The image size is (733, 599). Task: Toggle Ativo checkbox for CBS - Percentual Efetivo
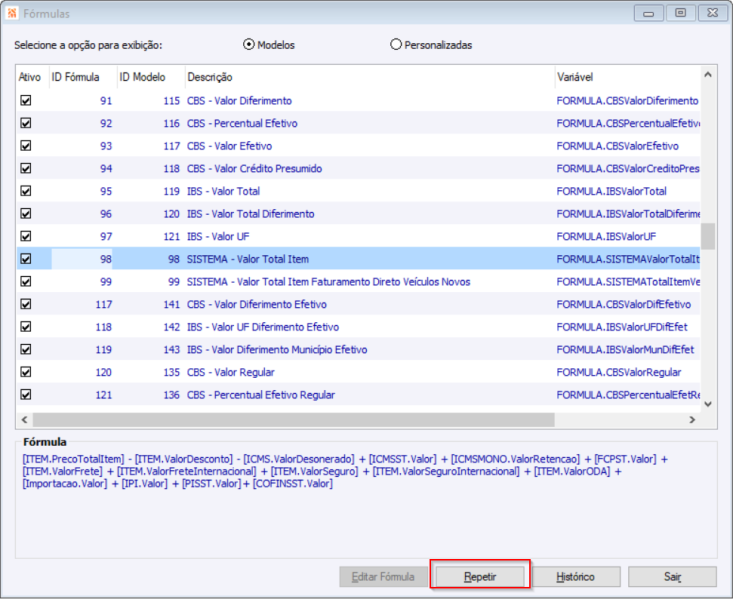tap(26, 123)
